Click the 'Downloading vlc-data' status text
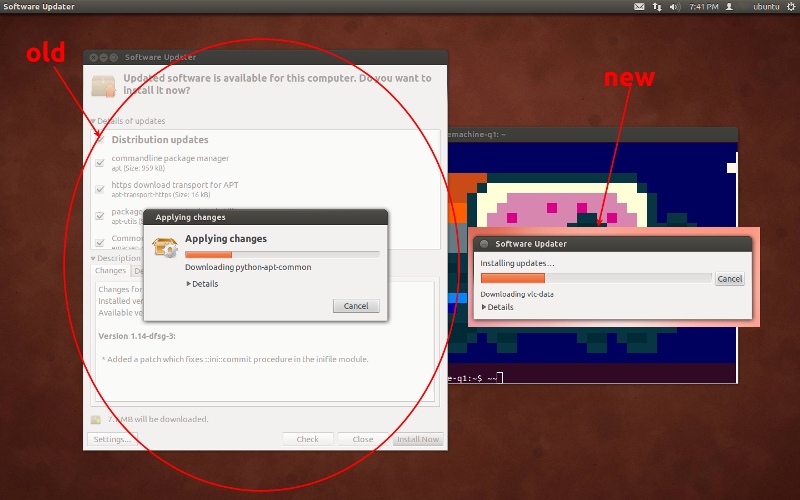800x500 pixels. (517, 294)
